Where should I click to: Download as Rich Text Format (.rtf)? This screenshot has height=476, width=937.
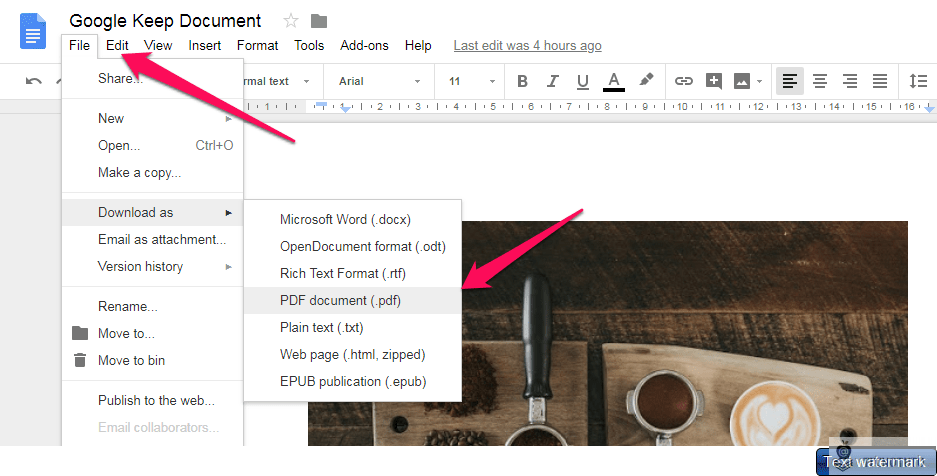click(x=353, y=273)
